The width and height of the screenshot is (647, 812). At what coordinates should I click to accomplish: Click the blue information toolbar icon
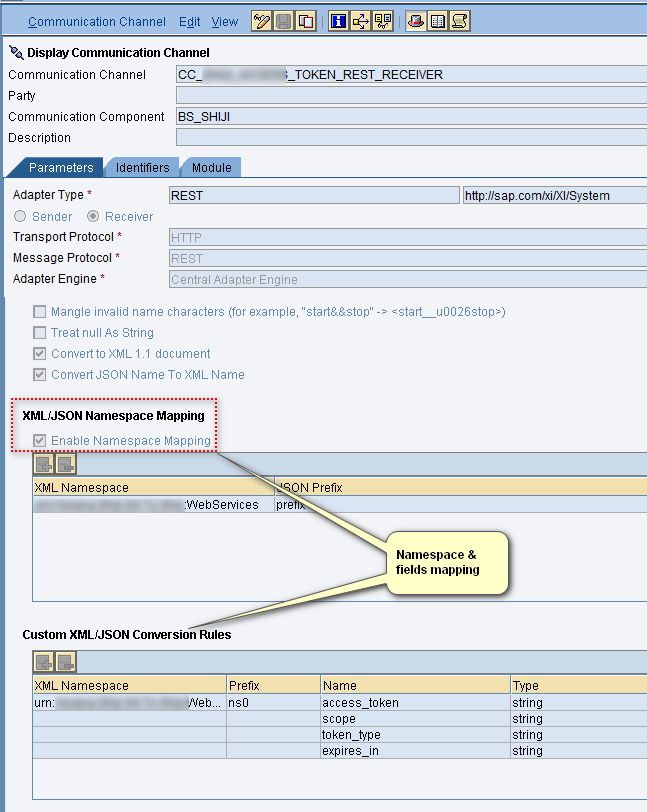(x=338, y=21)
